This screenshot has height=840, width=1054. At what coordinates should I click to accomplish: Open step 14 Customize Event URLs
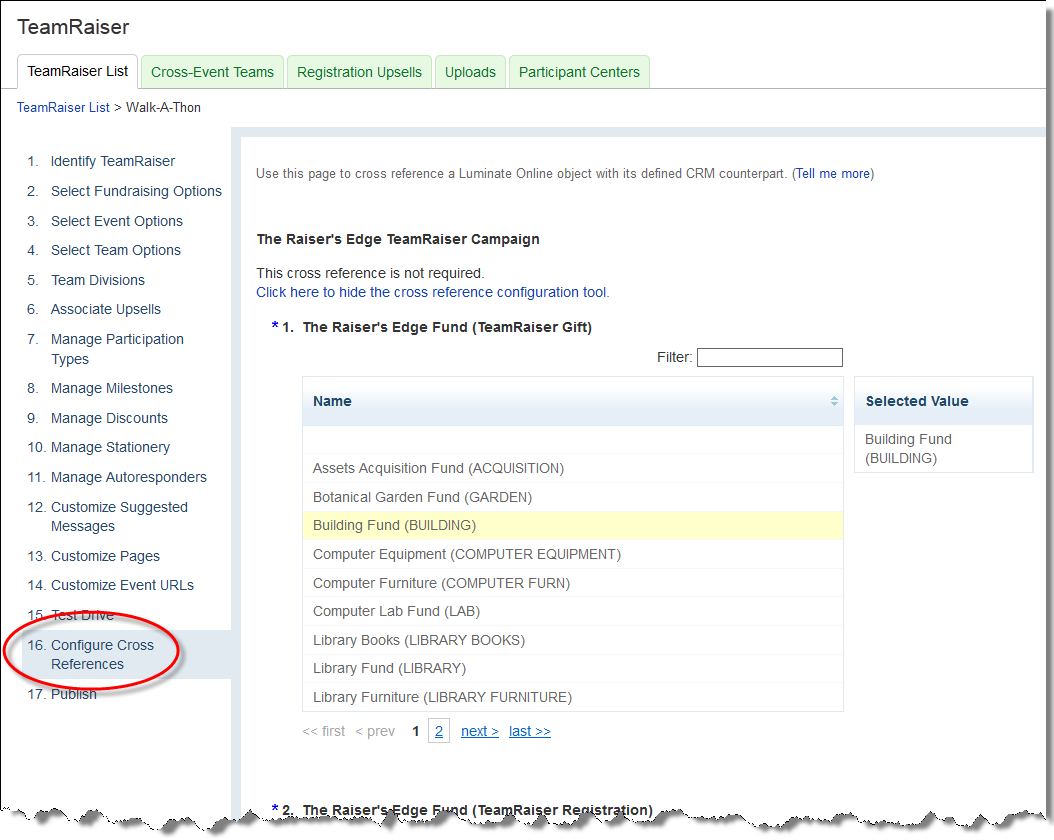122,585
